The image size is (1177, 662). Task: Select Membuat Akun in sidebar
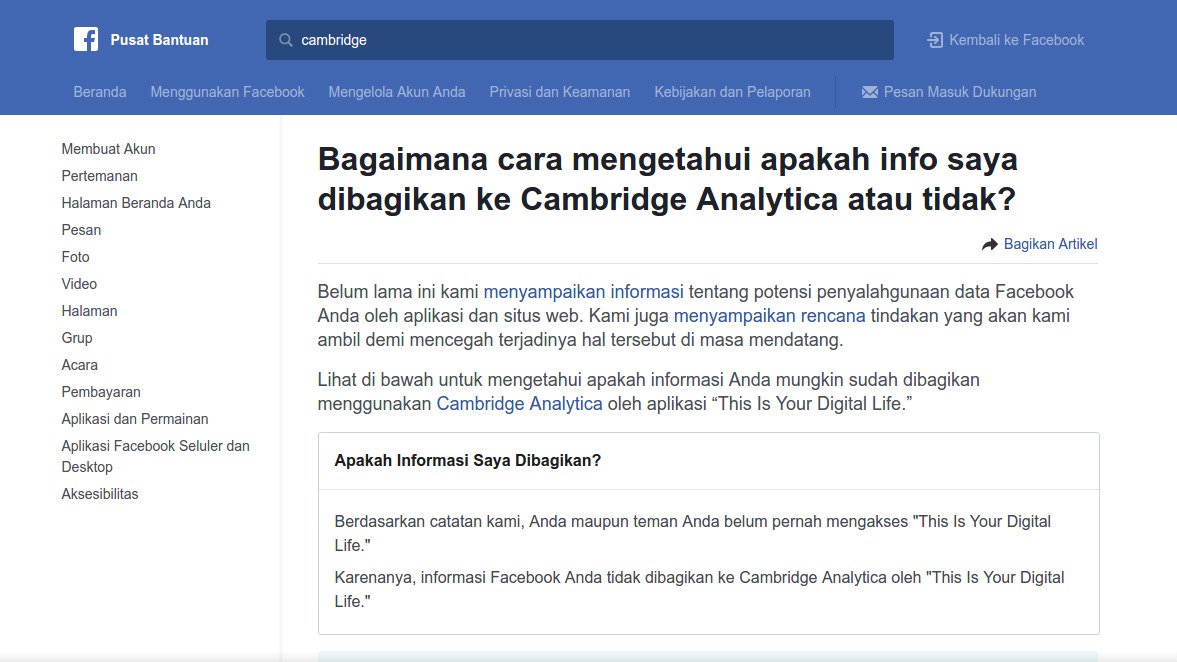point(108,149)
